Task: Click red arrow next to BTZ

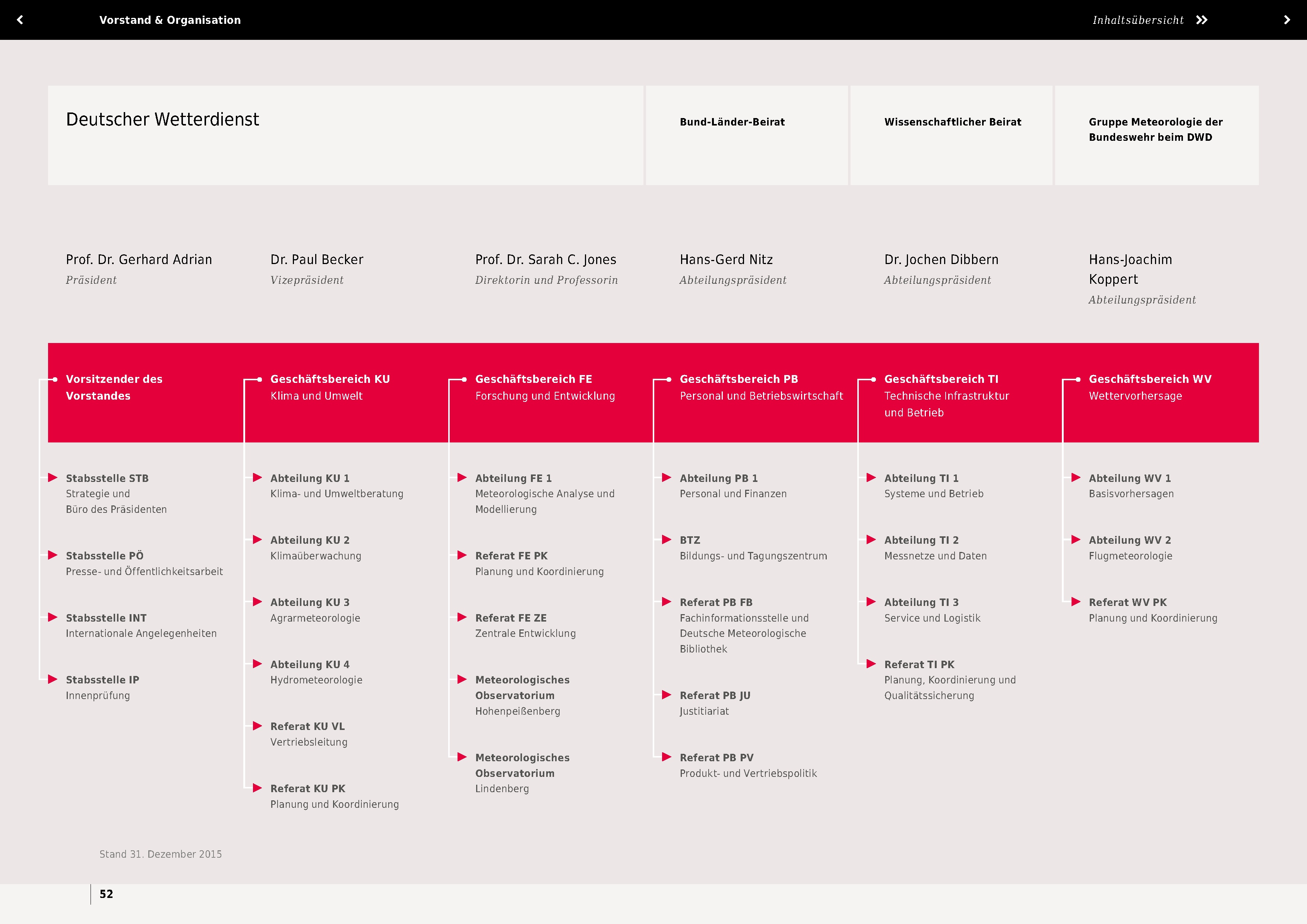Action: (667, 539)
